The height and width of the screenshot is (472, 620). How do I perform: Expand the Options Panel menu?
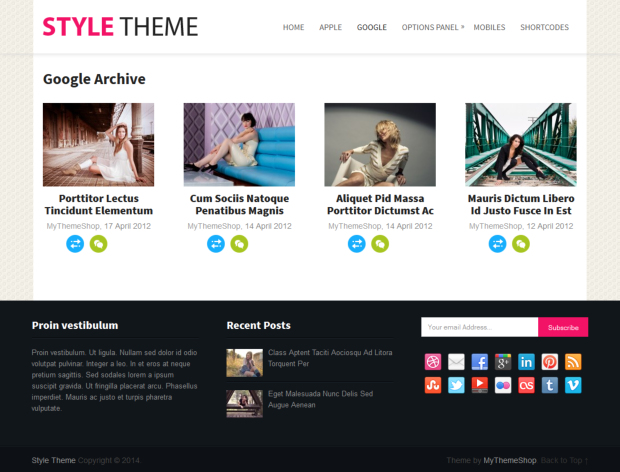pyautogui.click(x=430, y=27)
